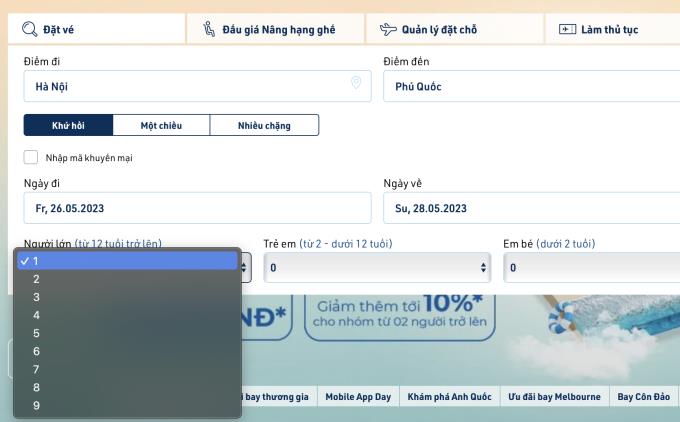
Task: Switch to Một chiều trip type
Action: 161,125
